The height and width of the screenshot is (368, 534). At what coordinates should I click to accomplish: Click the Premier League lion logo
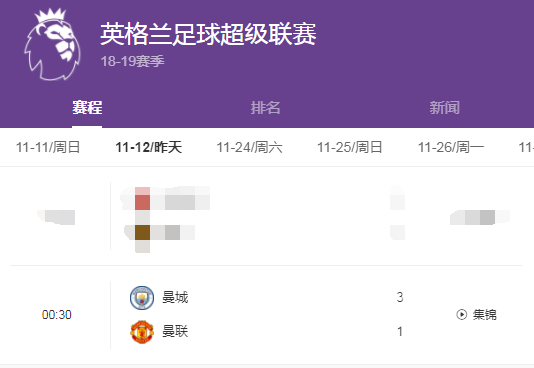[52, 44]
